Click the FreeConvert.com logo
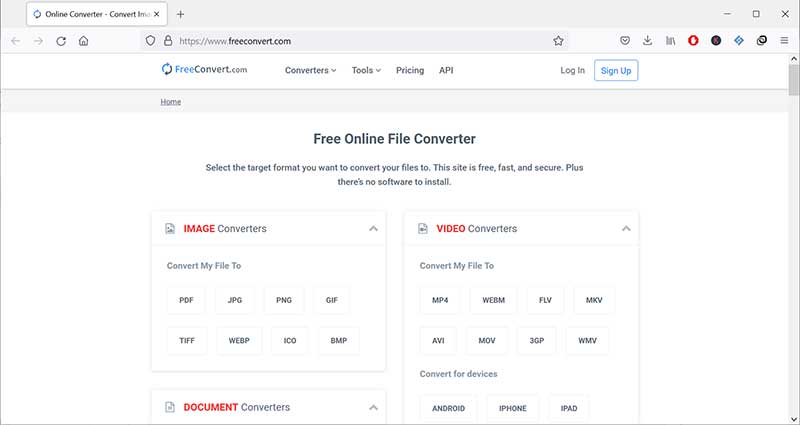This screenshot has width=800, height=425. (204, 69)
